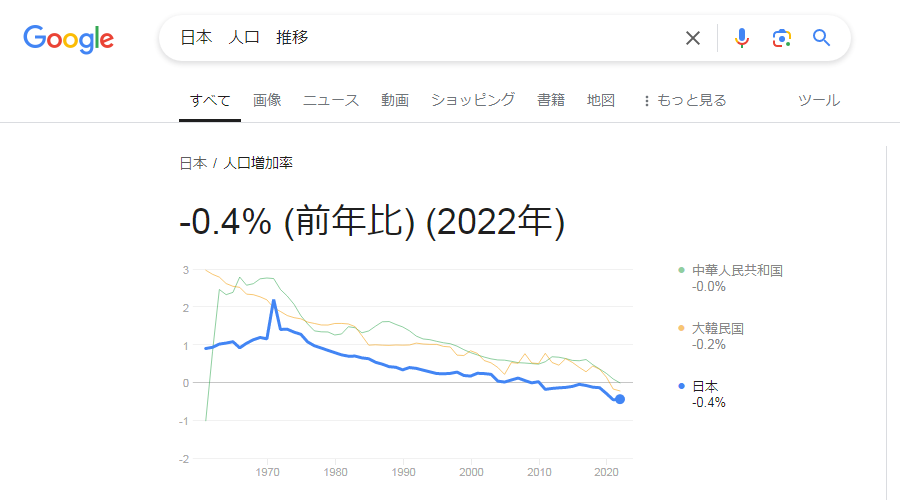Open the 動画 results tab

click(x=395, y=100)
